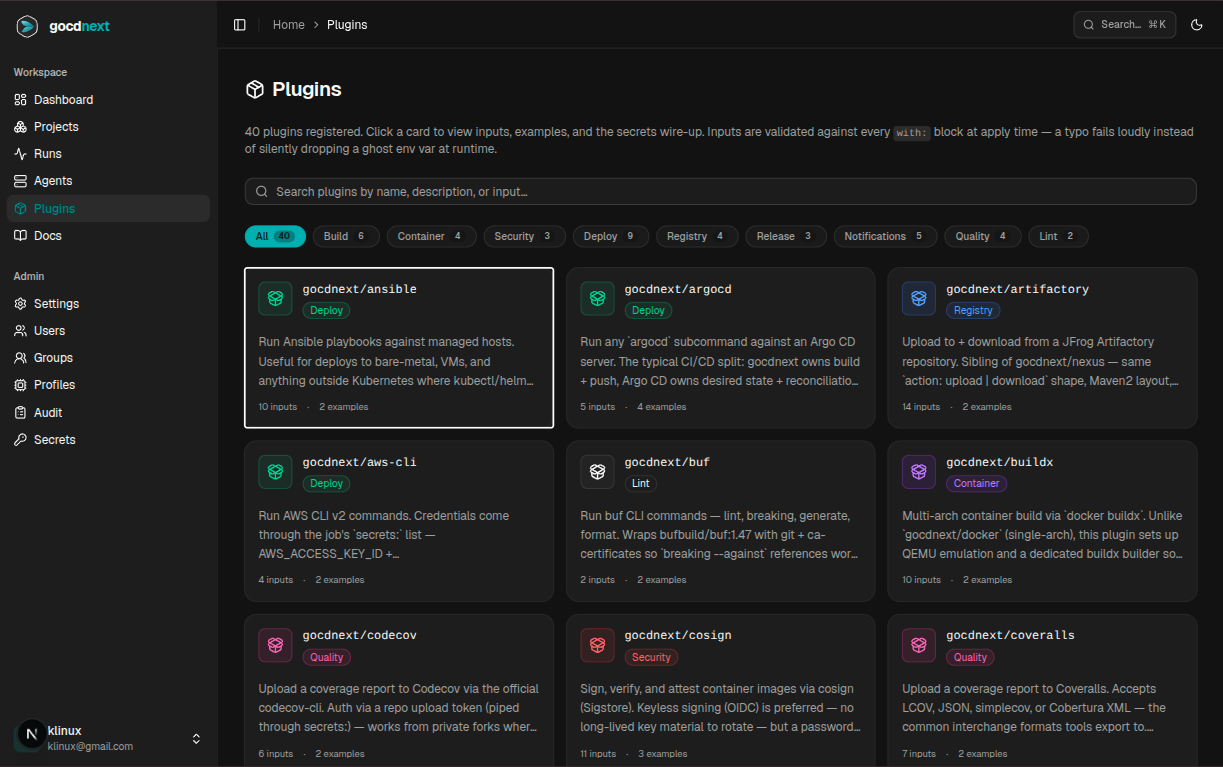Screen dimensions: 1223x767
Task: Filter plugins by Notifications category
Action: (x=885, y=236)
